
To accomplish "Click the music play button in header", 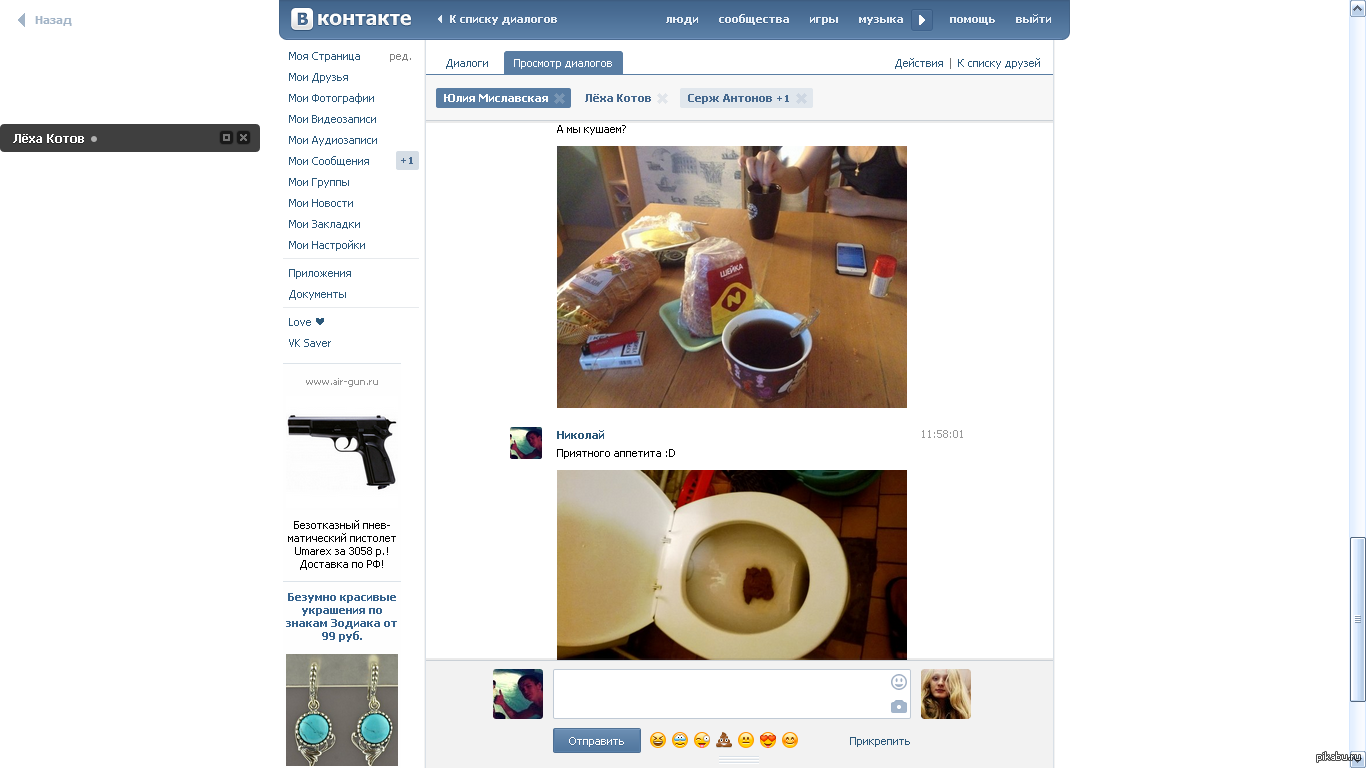I will pos(922,19).
